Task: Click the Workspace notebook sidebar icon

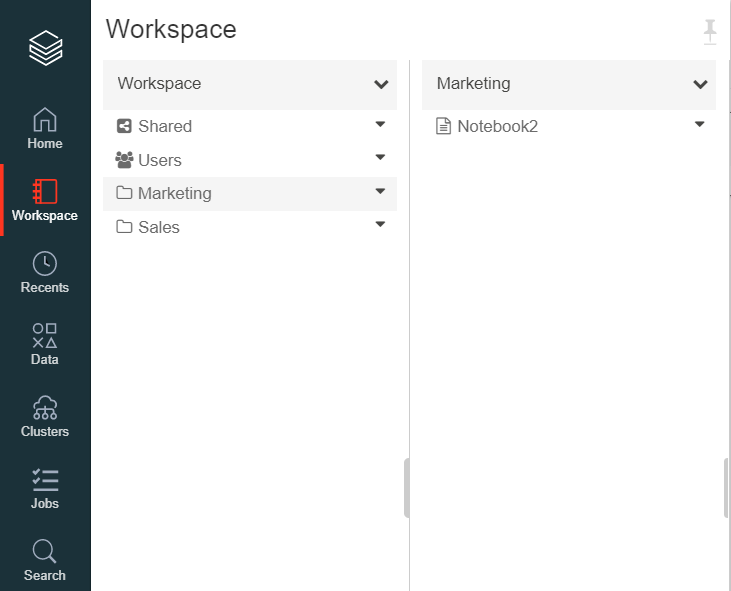Action: point(45,192)
